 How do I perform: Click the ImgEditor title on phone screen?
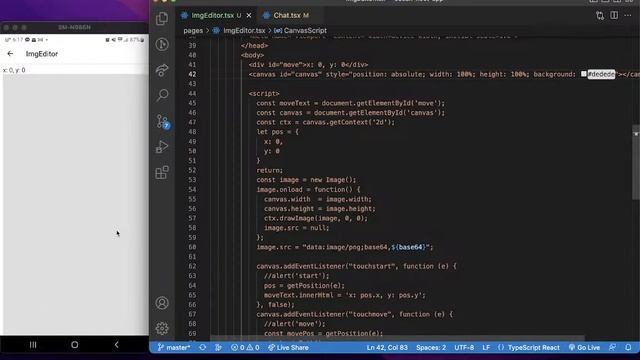point(42,54)
